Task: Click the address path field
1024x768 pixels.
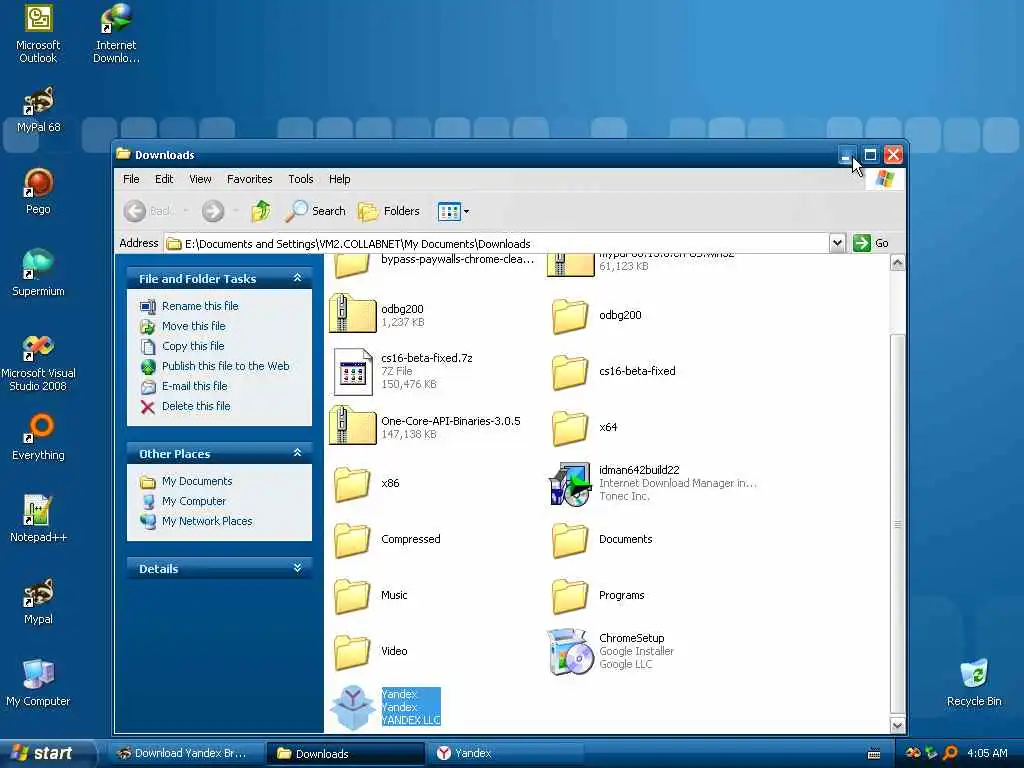Action: [497, 244]
